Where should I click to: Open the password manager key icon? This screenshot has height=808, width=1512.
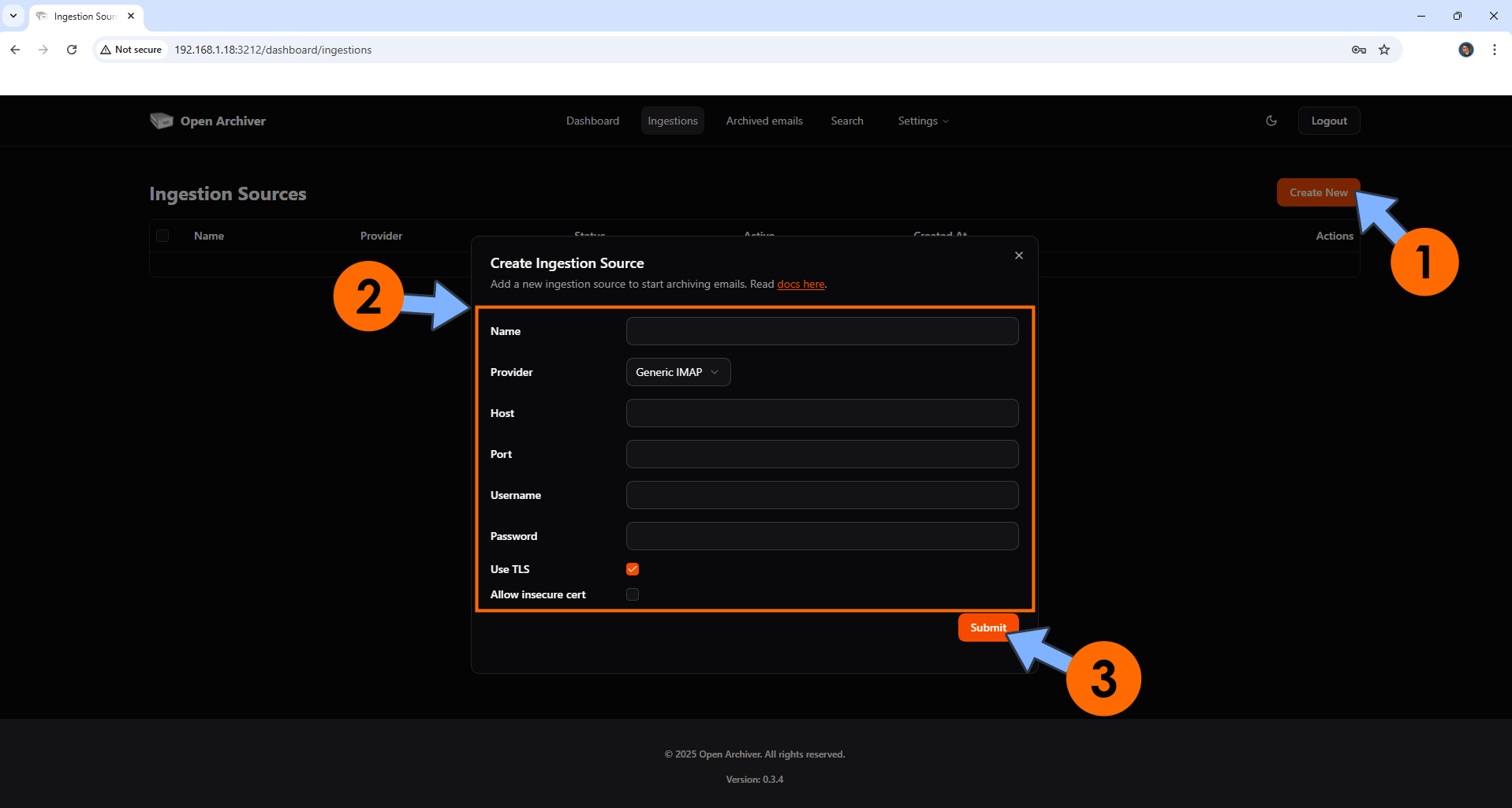pos(1358,50)
